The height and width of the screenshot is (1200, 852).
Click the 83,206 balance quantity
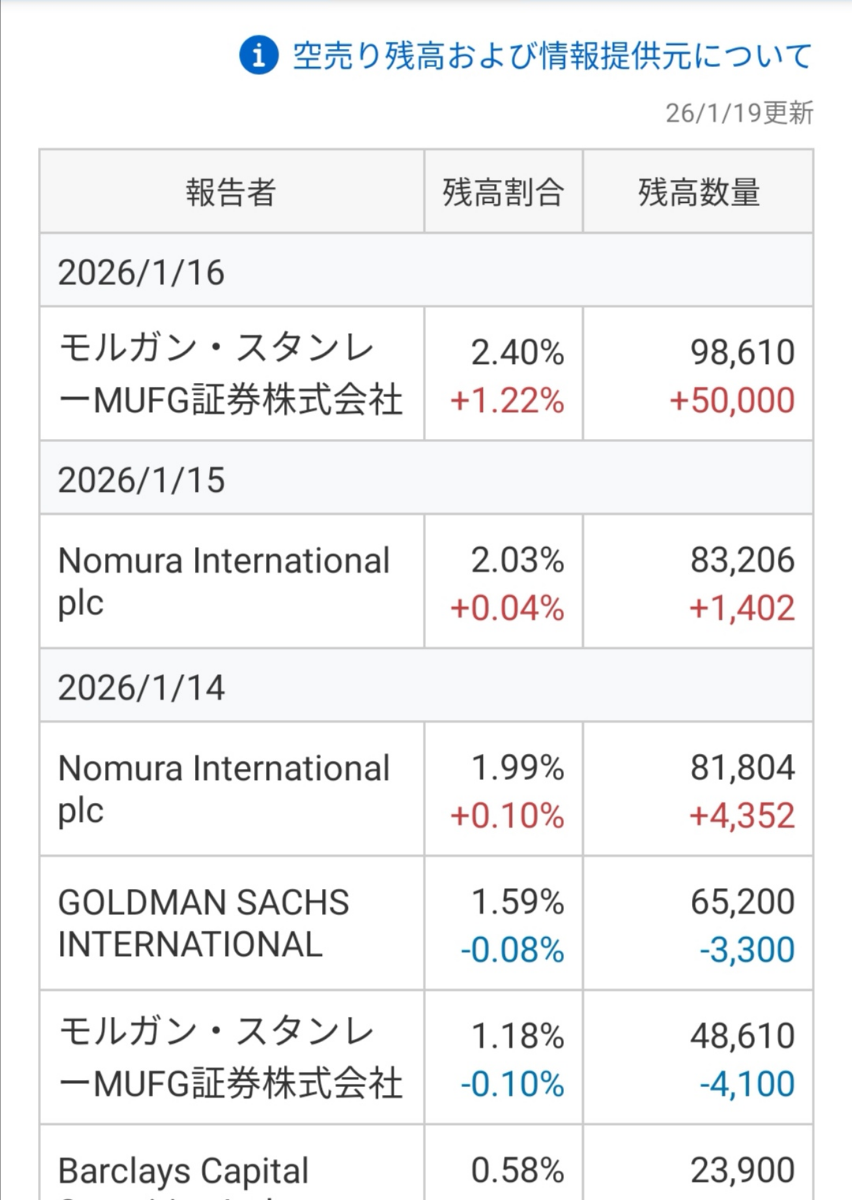[x=745, y=560]
